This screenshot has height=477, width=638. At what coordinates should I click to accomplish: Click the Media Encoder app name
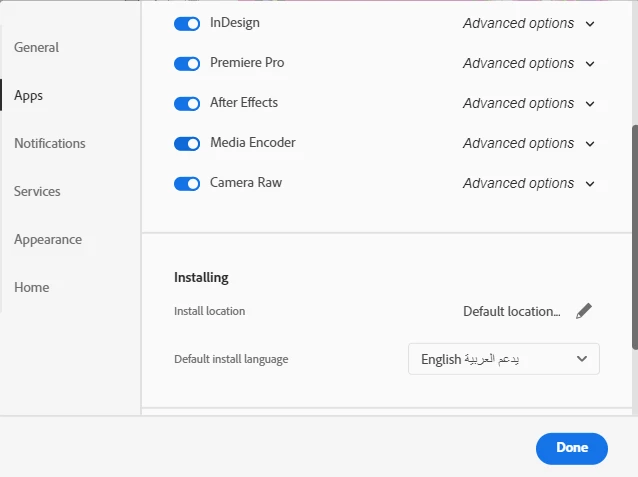253,142
